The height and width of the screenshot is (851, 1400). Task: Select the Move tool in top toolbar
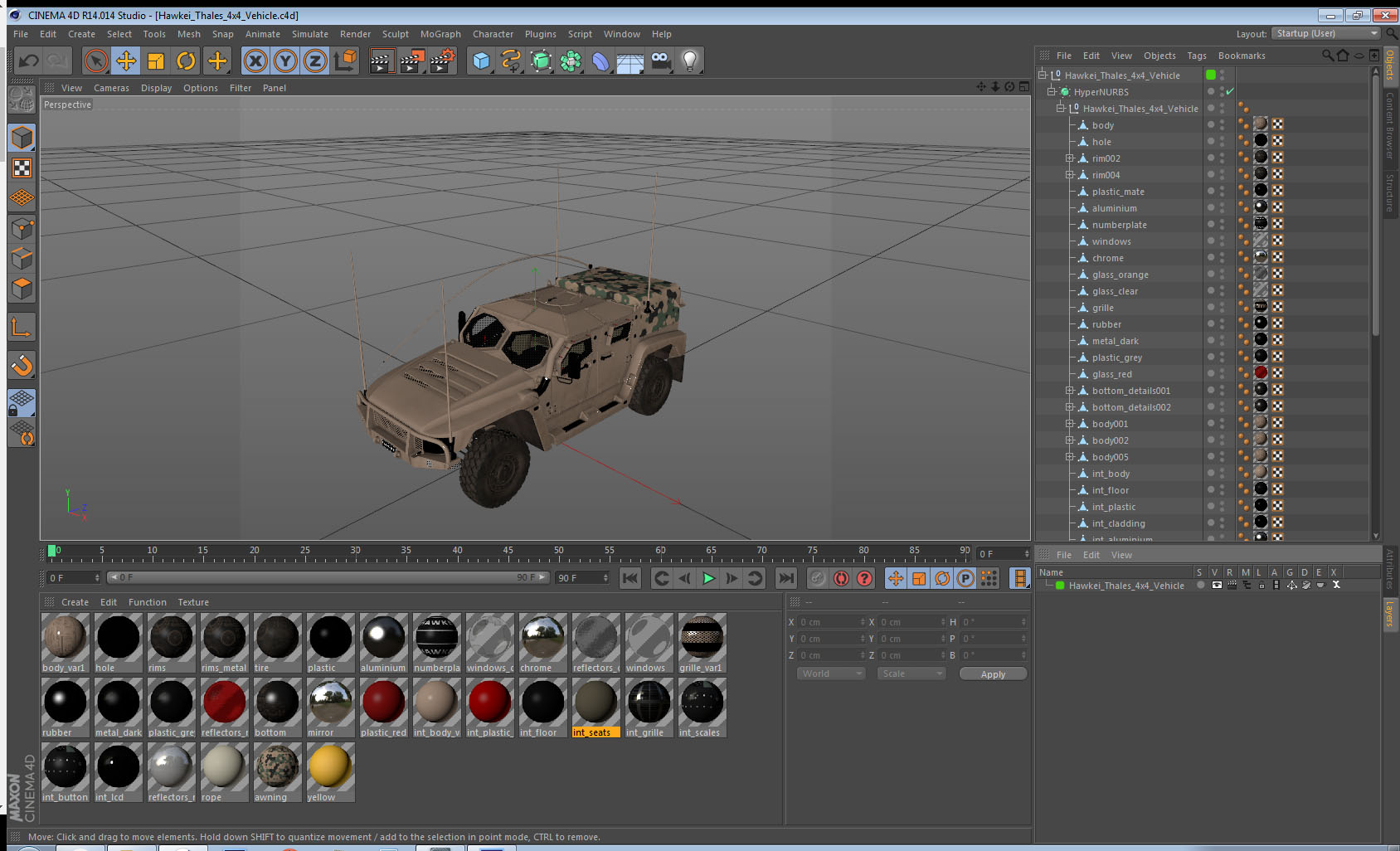pos(126,61)
